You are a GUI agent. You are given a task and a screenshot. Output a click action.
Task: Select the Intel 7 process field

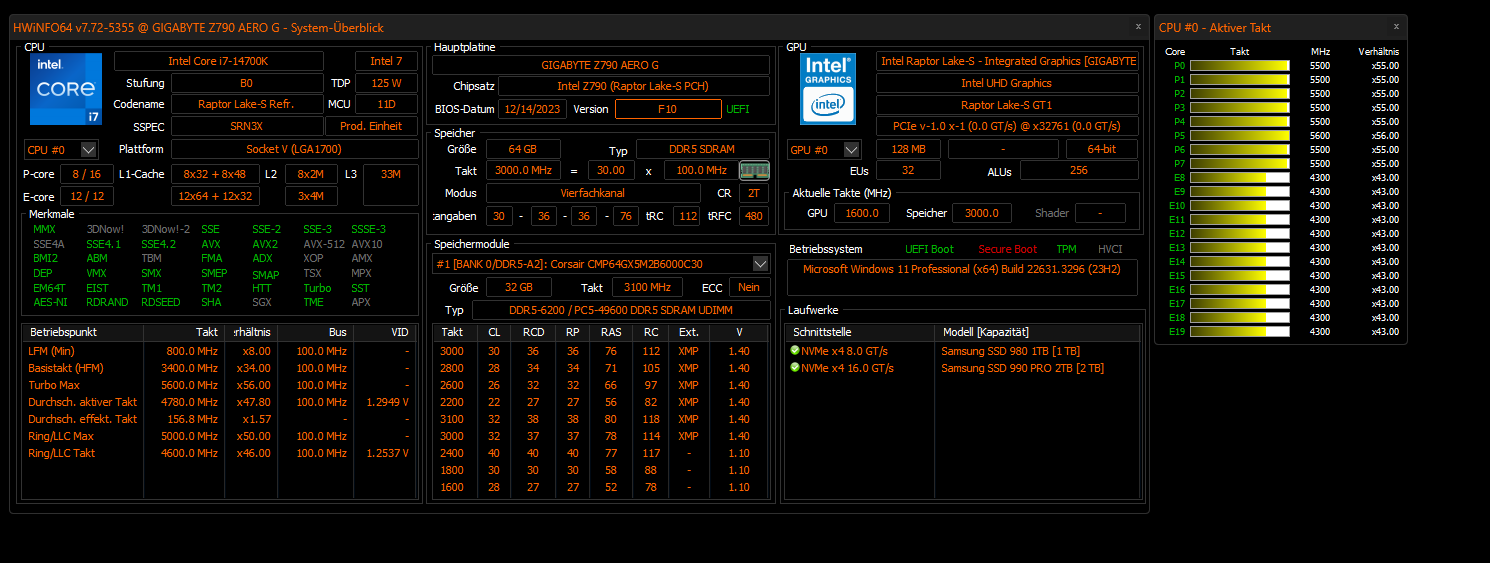387,61
